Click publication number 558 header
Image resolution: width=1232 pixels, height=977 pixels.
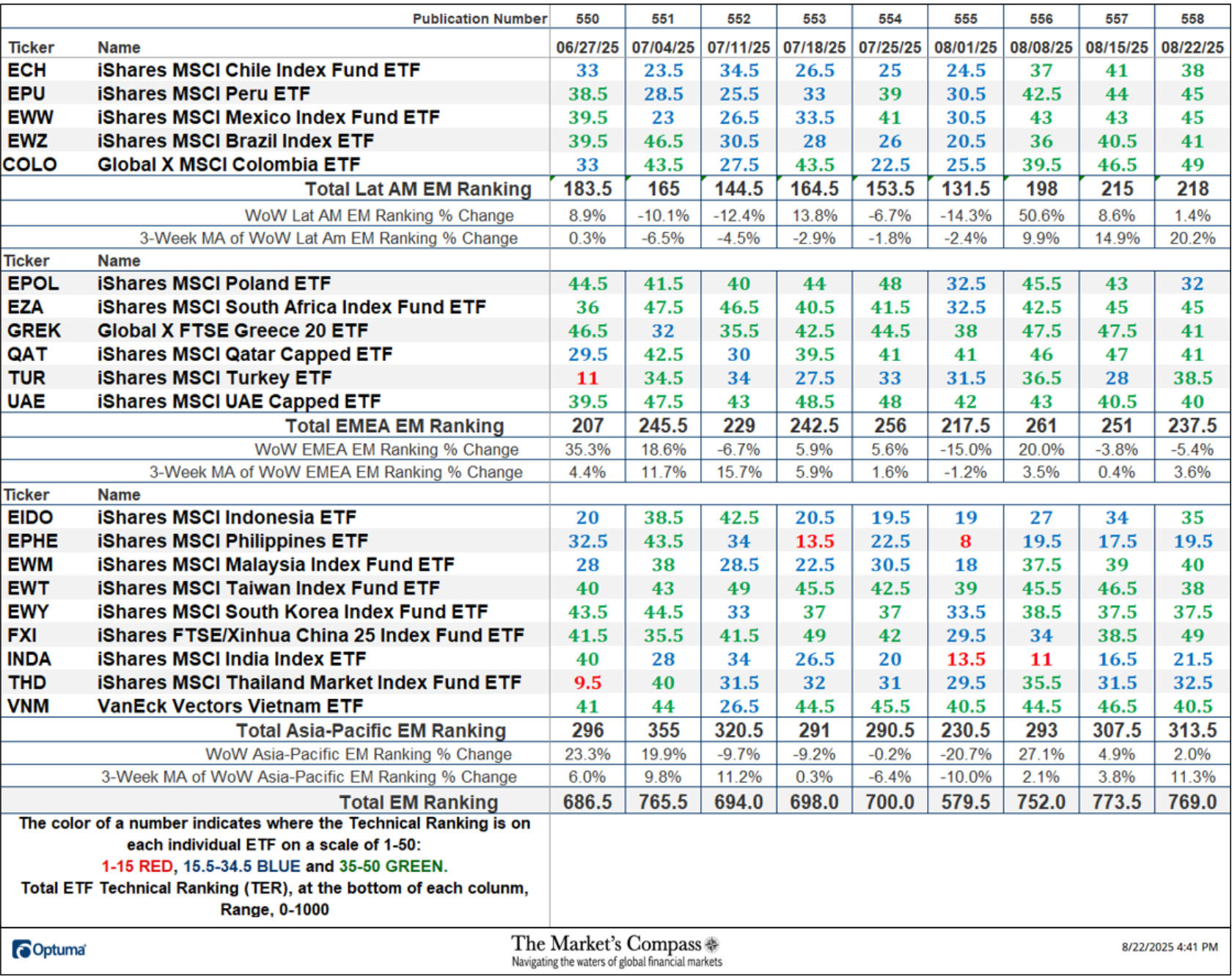click(x=1192, y=19)
